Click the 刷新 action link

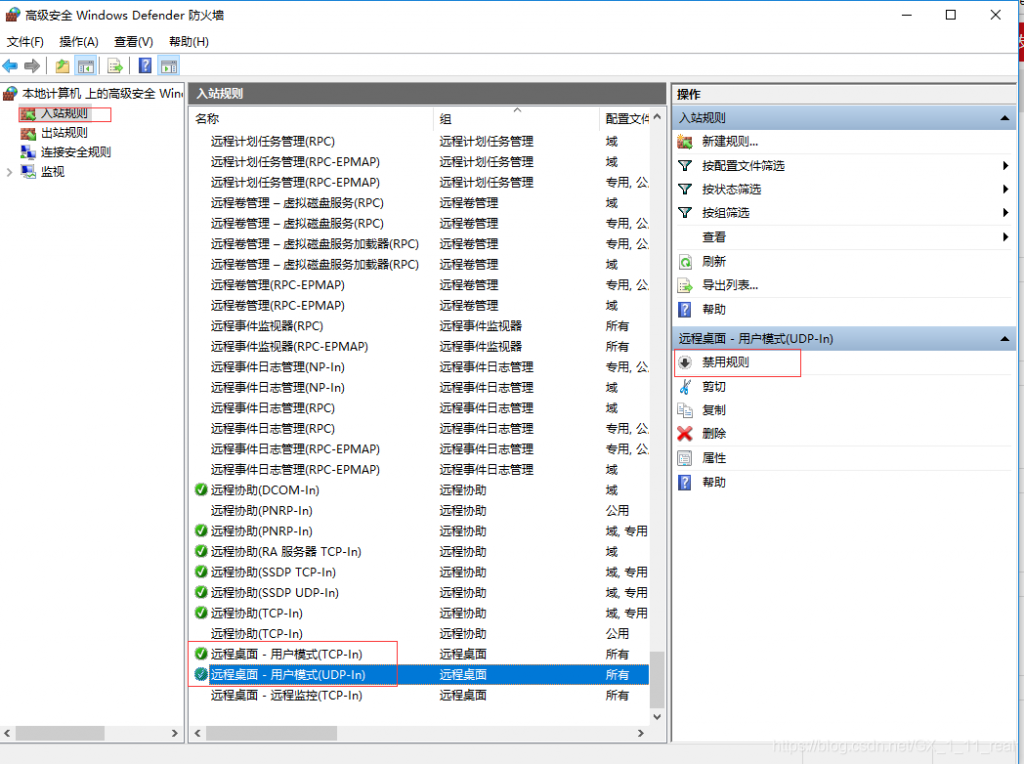pos(714,262)
